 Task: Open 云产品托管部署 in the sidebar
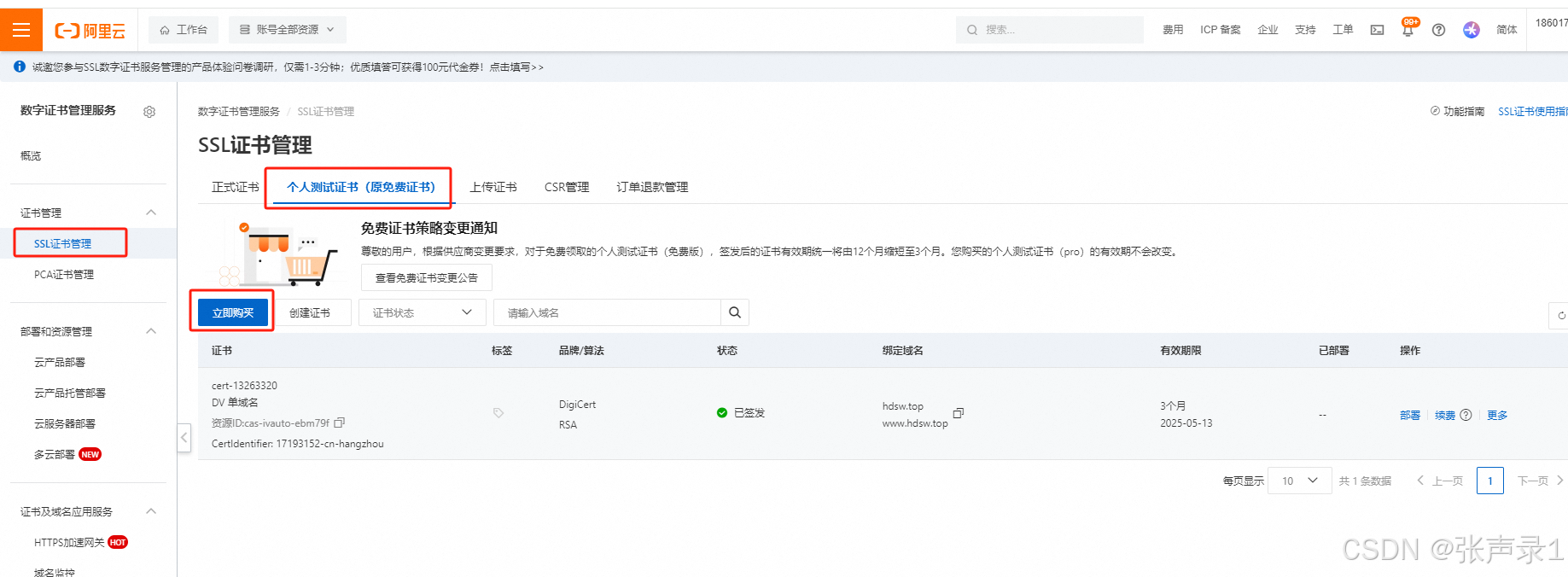70,393
